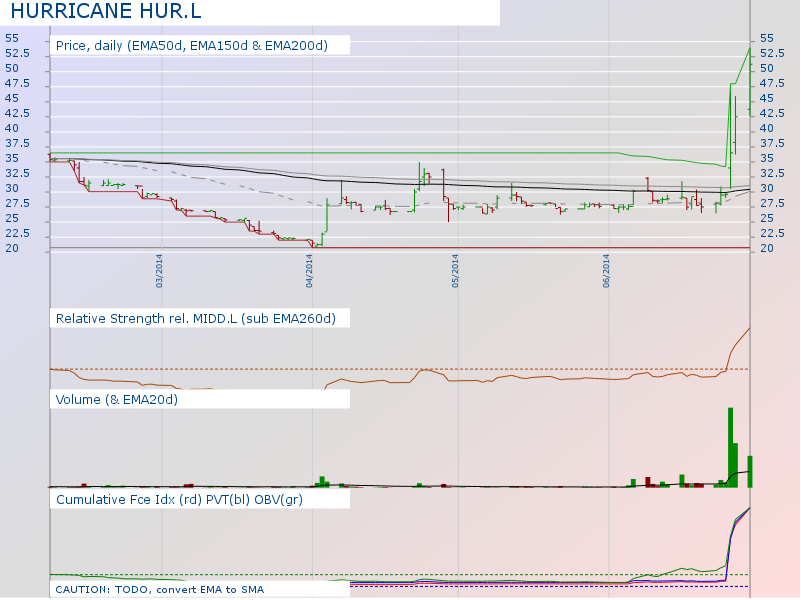Screen dimensions: 801x600
Task: Click the CAUTION: TODO note at bottom
Action: [160, 590]
